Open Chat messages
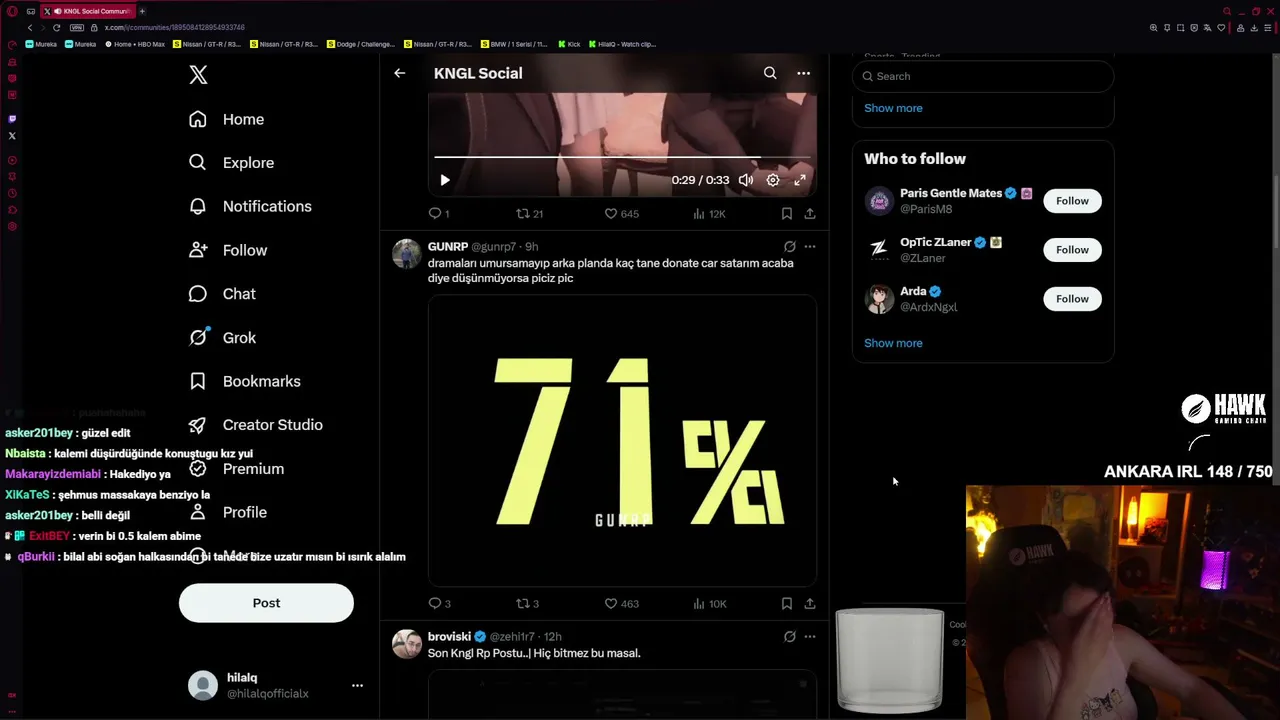Screen dimensions: 1280x720 pyautogui.click(x=222, y=294)
